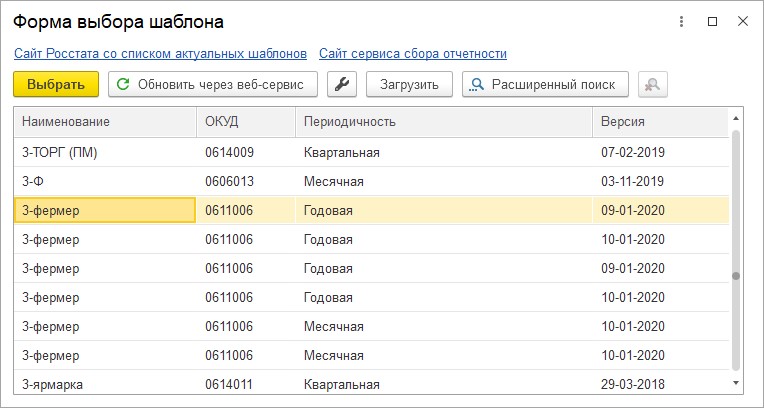This screenshot has height=408, width=764.
Task: Select the 3-ТОРГ (ПМ) row
Action: pyautogui.click(x=371, y=153)
